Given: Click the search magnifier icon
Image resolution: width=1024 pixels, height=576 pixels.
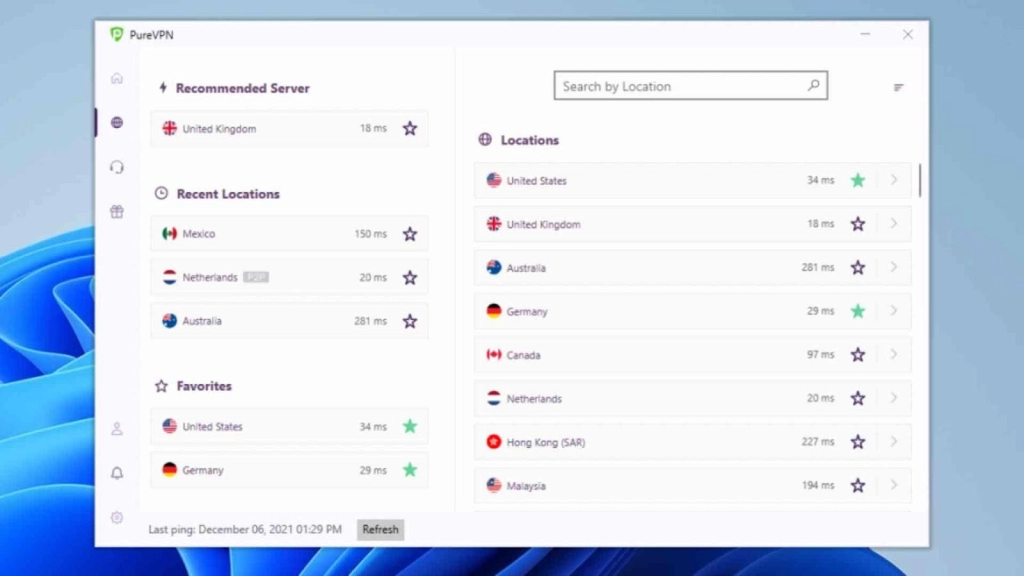Looking at the screenshot, I should pyautogui.click(x=813, y=86).
